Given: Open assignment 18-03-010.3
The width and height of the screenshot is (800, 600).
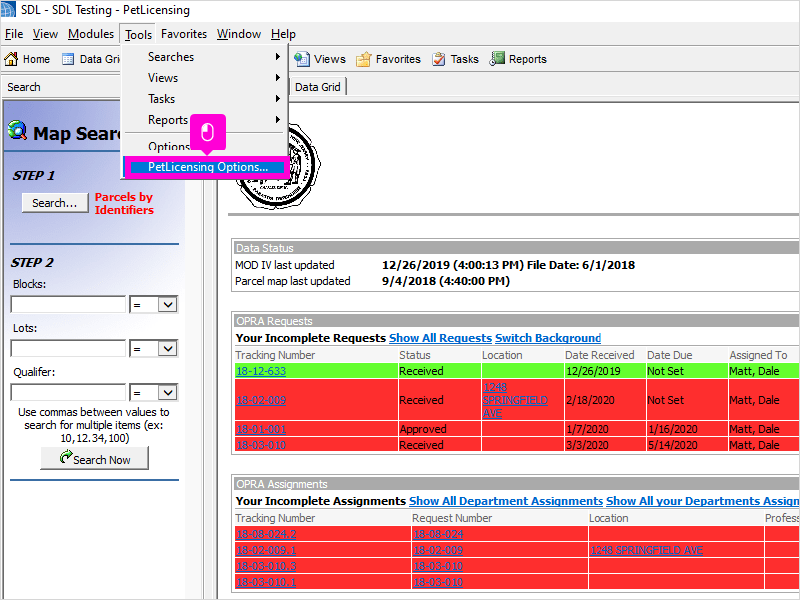Looking at the screenshot, I should pos(266,566).
